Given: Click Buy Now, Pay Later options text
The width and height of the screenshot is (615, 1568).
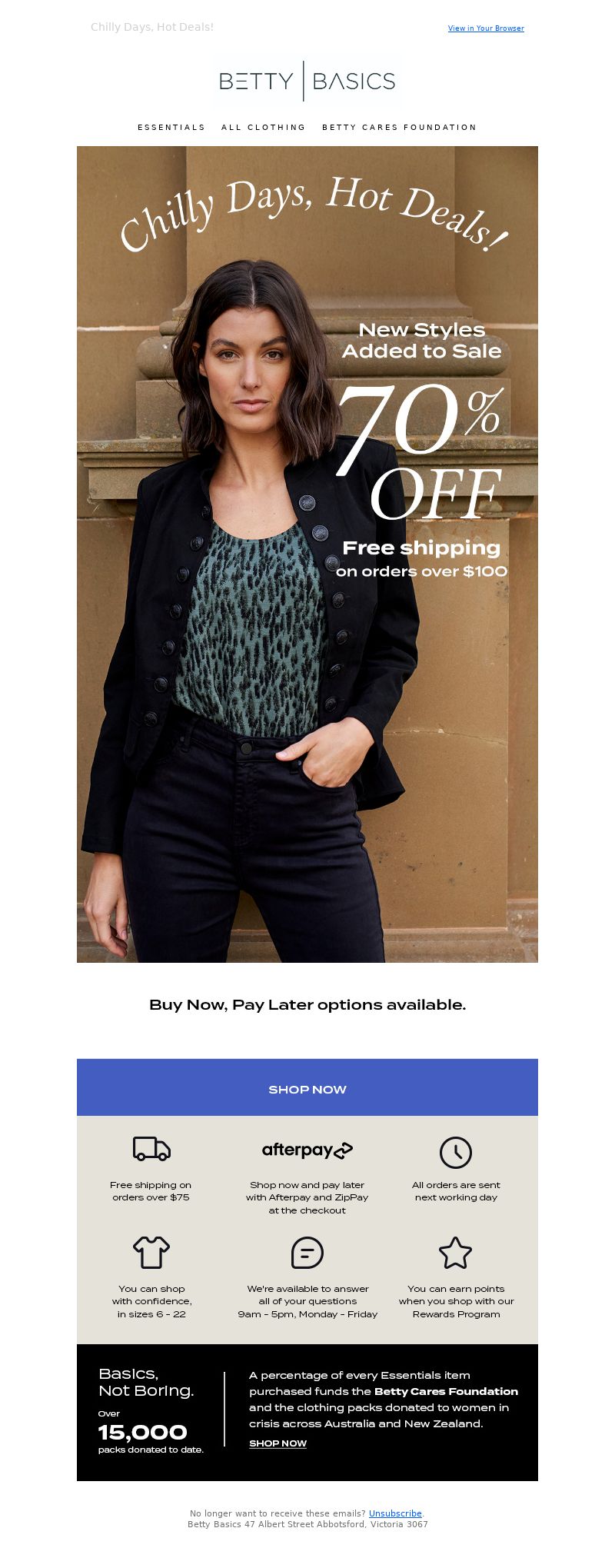Looking at the screenshot, I should coord(307,1004).
